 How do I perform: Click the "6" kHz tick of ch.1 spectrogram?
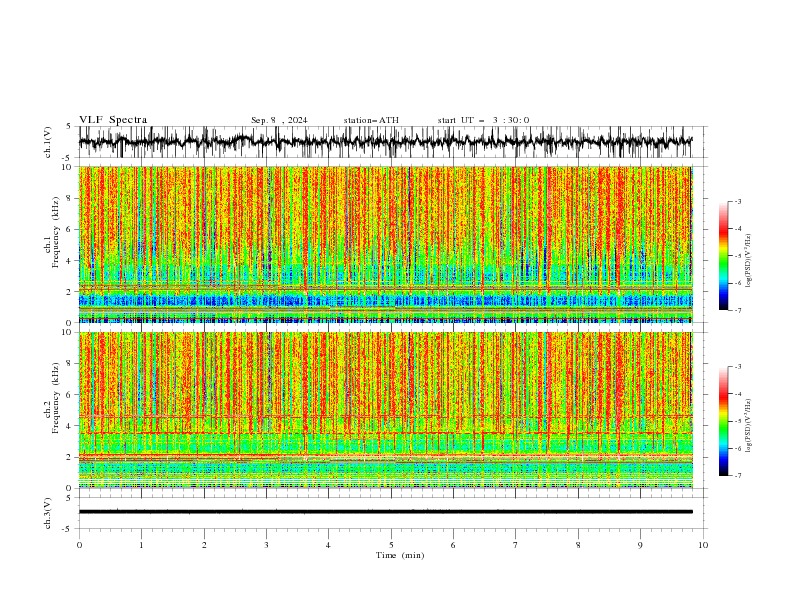pyautogui.click(x=70, y=229)
